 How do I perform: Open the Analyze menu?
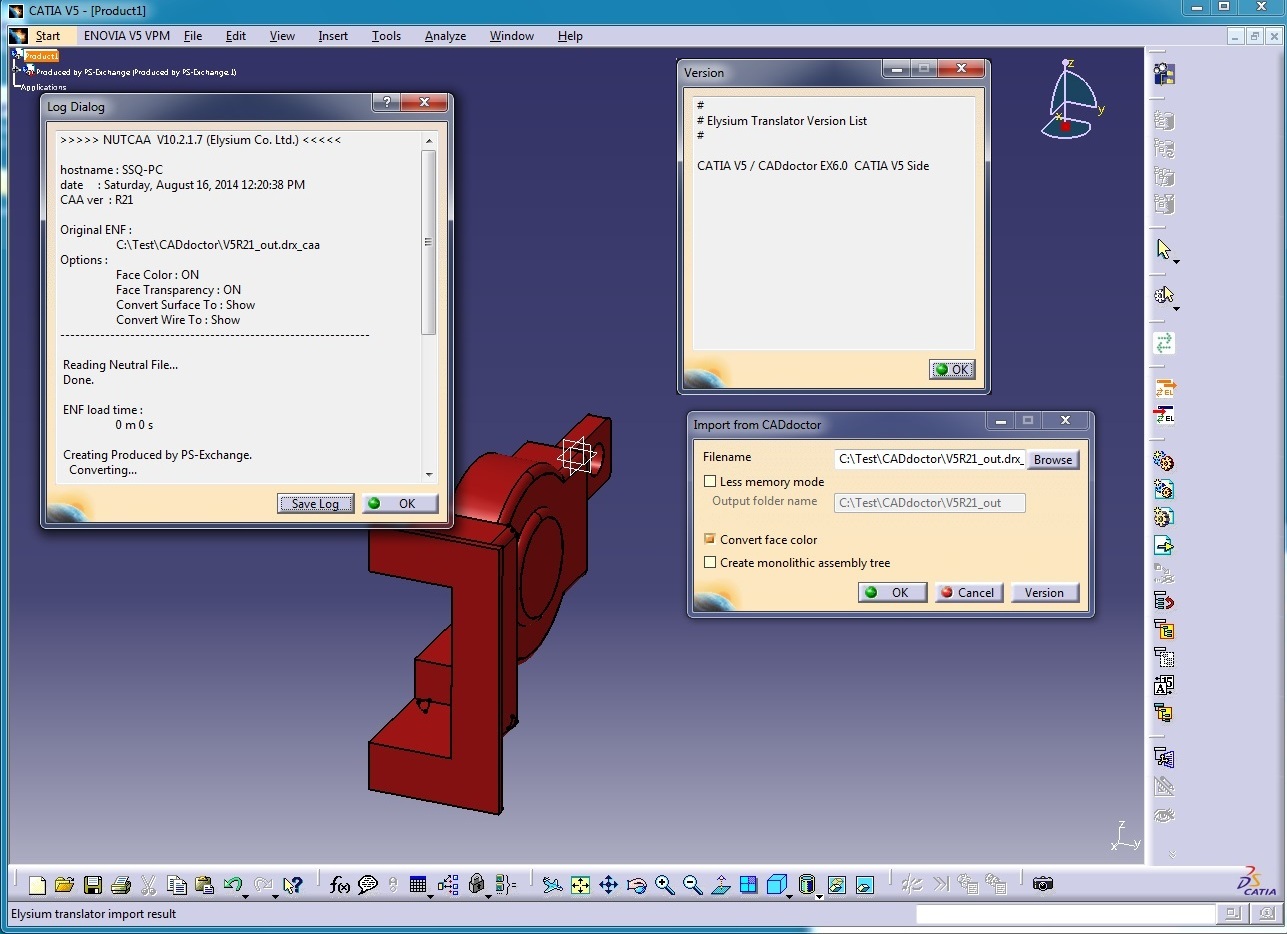tap(445, 36)
